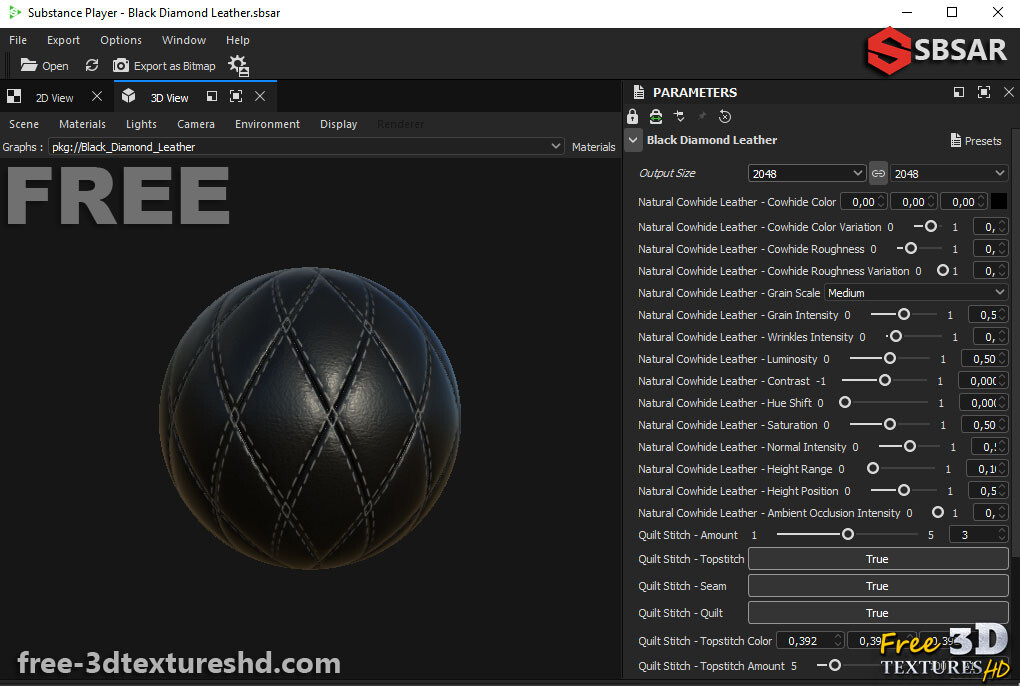Switch to the 2D View tab
This screenshot has width=1020, height=686.
pos(55,97)
